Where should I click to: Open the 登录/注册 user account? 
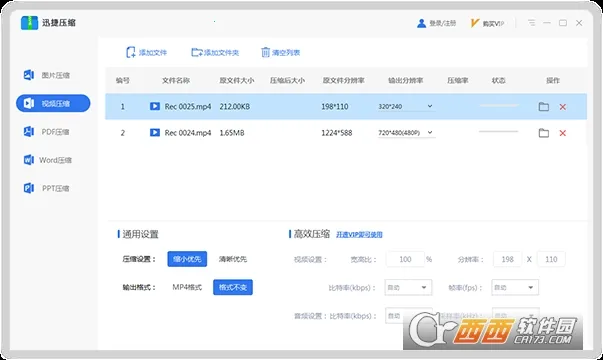click(436, 23)
